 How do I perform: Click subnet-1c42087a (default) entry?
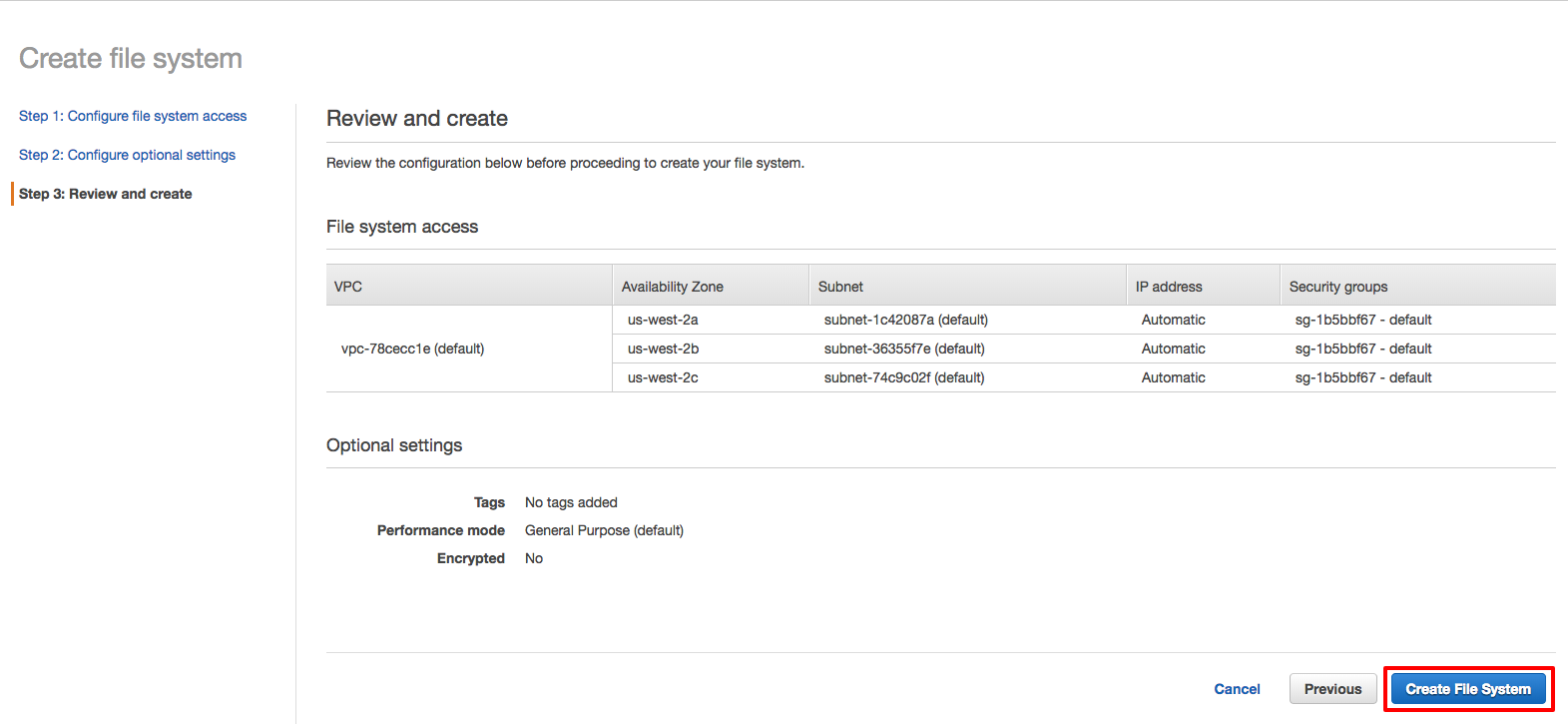905,320
